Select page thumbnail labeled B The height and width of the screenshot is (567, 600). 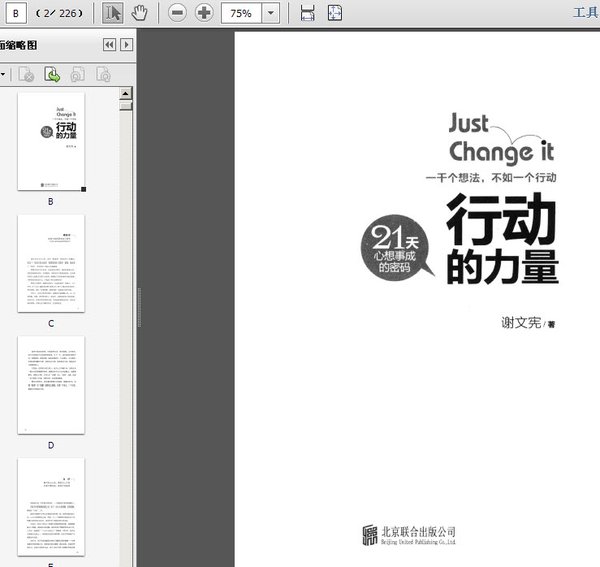51,141
